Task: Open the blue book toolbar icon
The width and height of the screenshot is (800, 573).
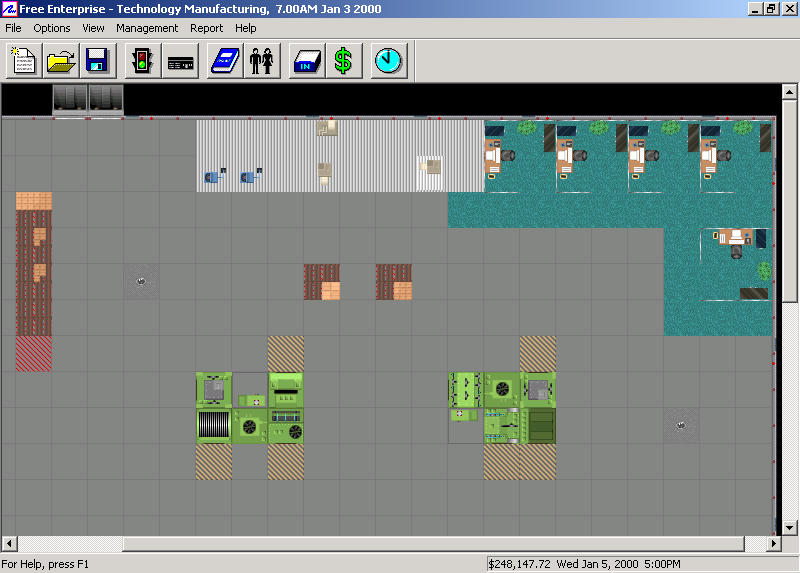Action: [x=225, y=61]
